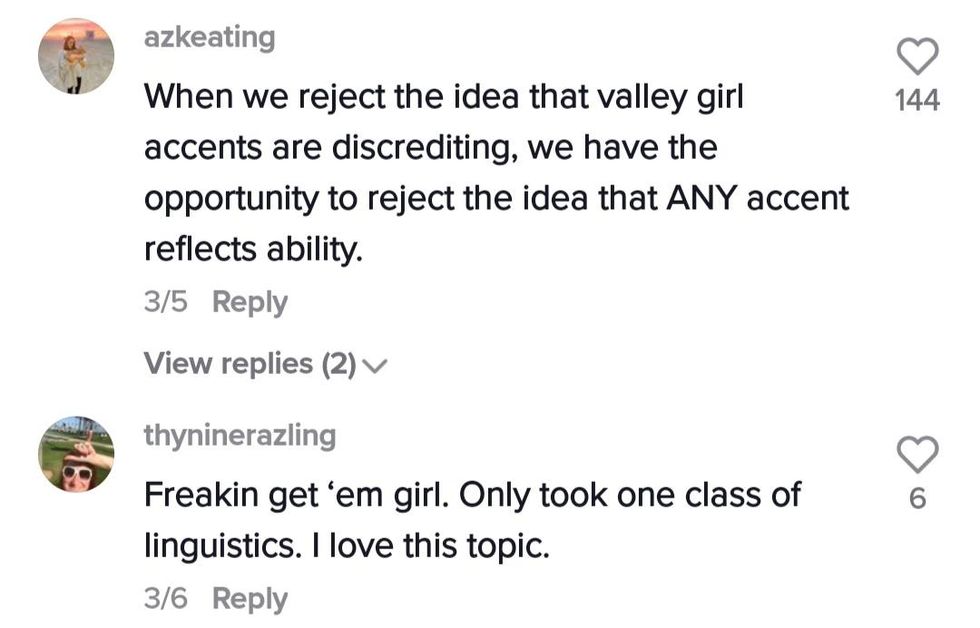Visit the thyninerazling username link

pos(240,435)
